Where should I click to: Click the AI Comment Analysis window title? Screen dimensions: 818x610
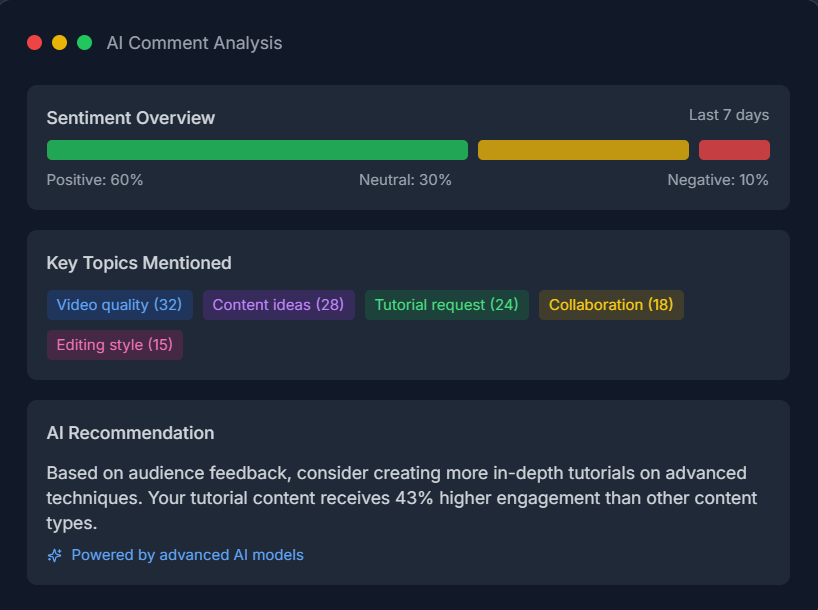pos(194,43)
